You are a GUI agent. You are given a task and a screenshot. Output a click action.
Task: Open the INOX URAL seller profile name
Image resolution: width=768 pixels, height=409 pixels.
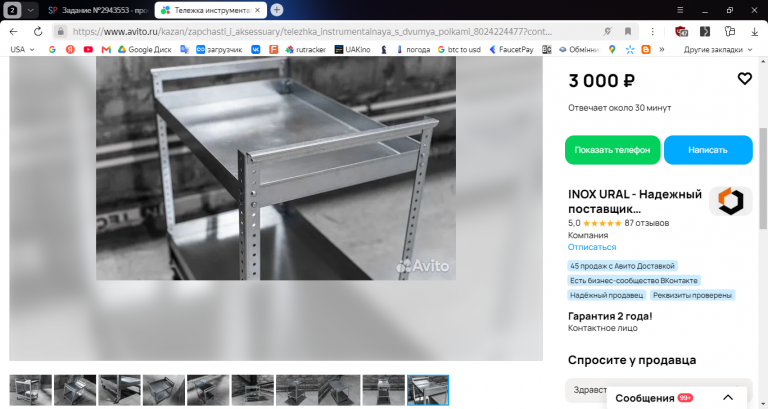pos(635,201)
